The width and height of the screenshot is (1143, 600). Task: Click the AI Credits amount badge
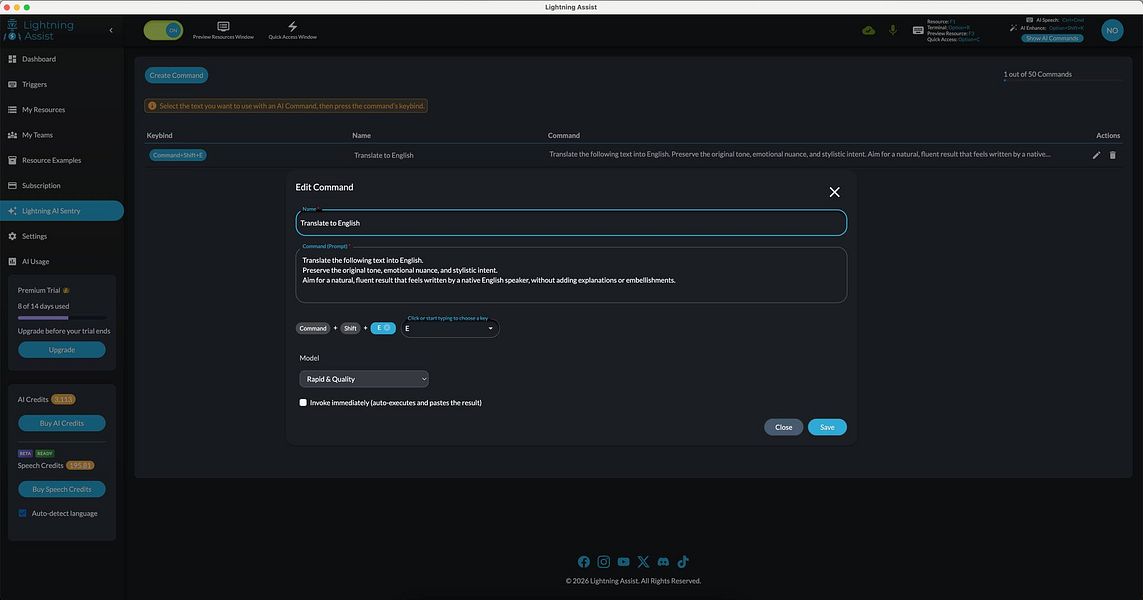[x=63, y=400]
